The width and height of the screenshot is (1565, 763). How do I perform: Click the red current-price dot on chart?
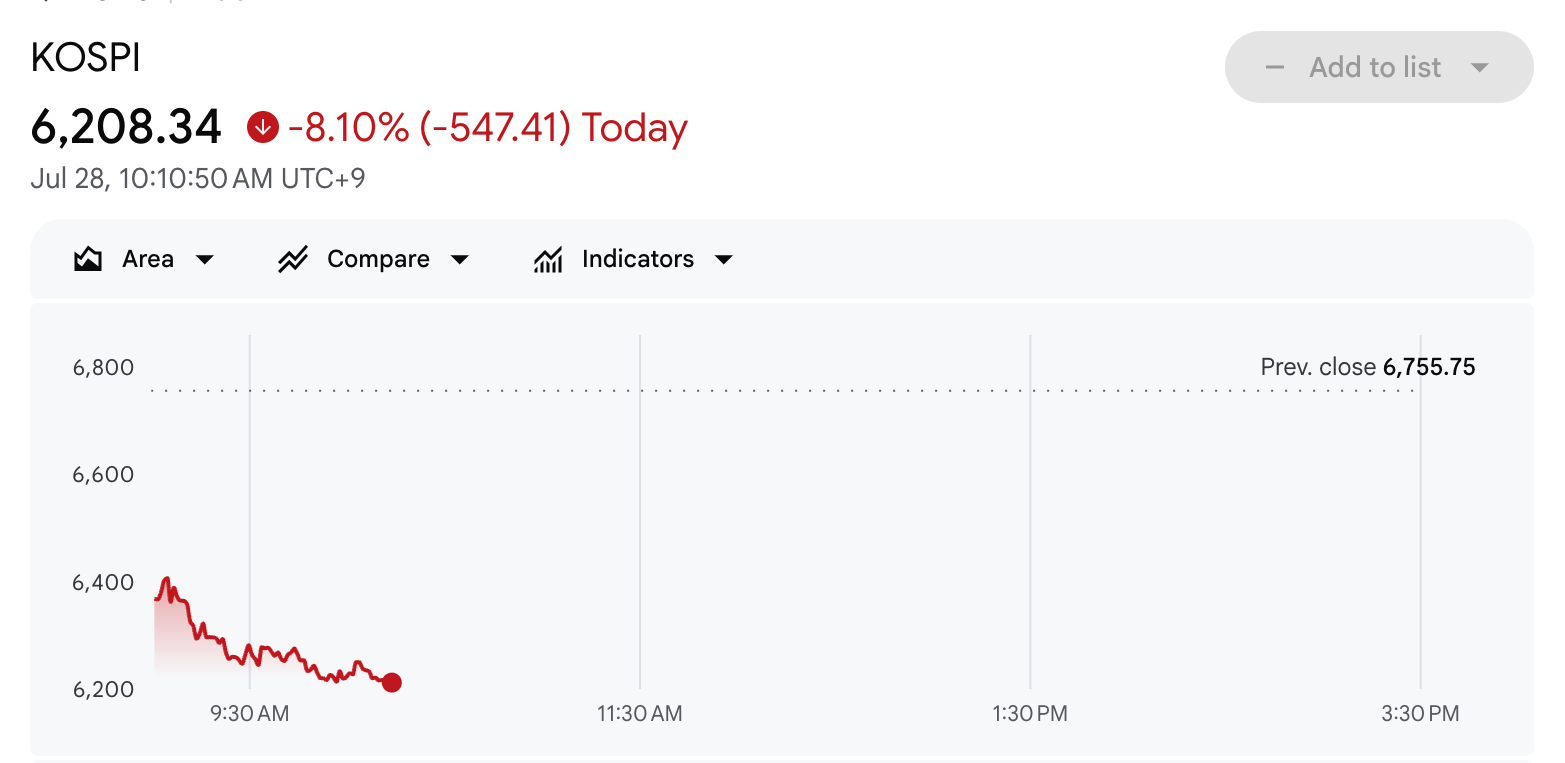[392, 683]
